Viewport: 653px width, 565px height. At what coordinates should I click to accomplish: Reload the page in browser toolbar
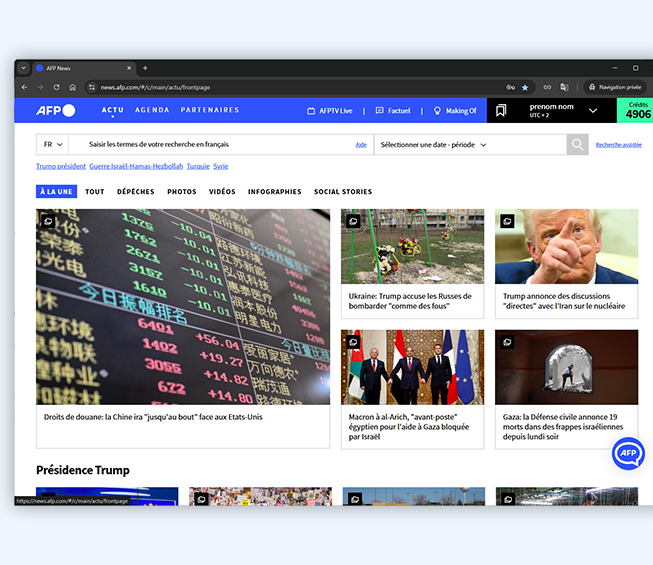(x=56, y=87)
